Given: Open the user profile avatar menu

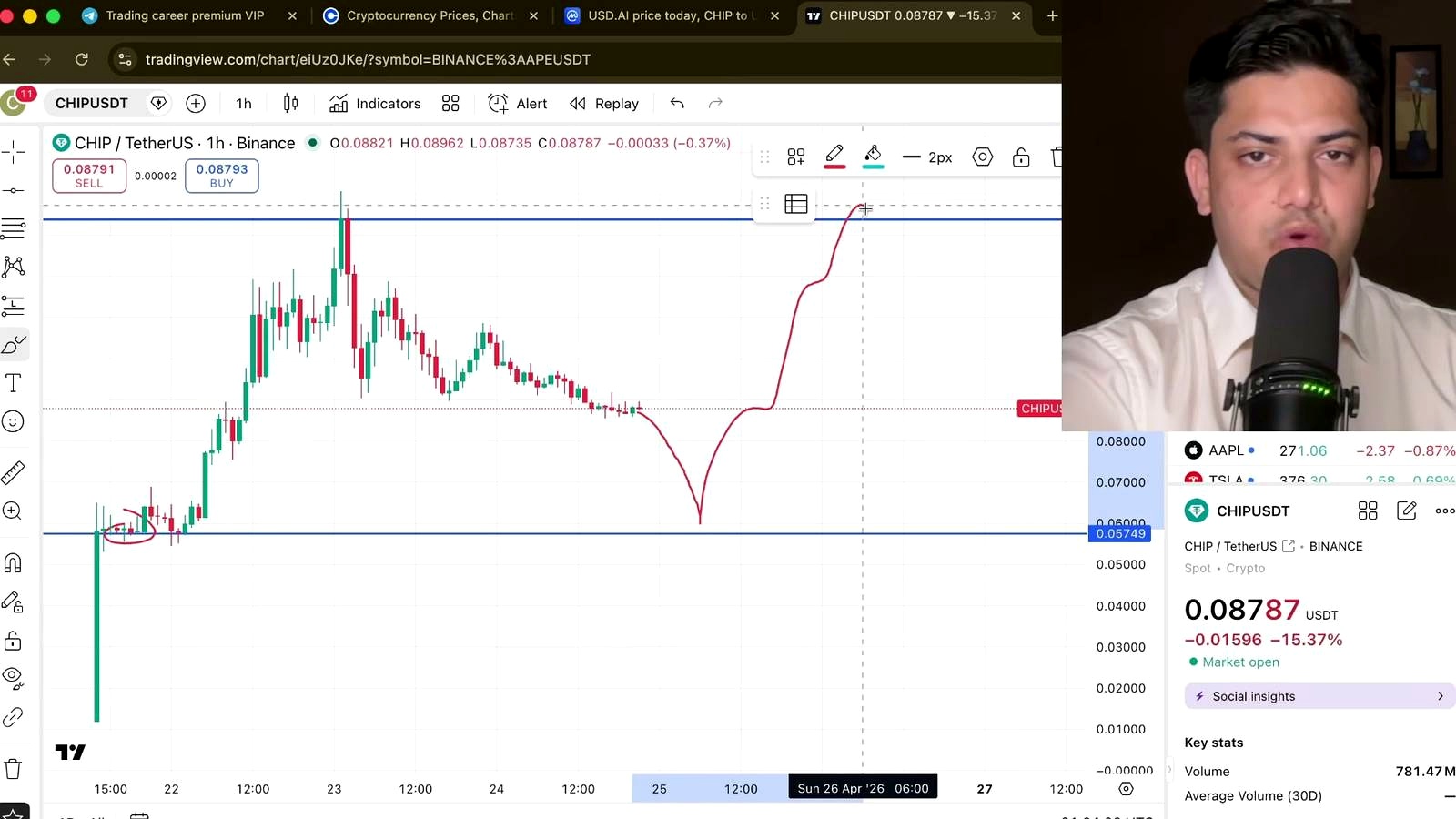Looking at the screenshot, I should tap(15, 103).
